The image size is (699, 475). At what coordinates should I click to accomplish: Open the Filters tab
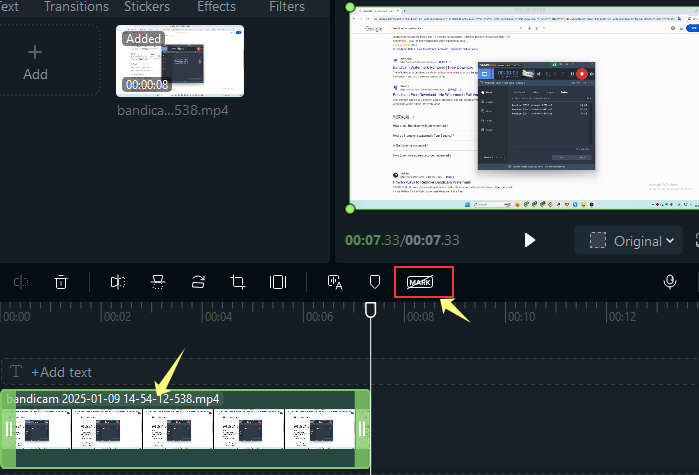(287, 7)
